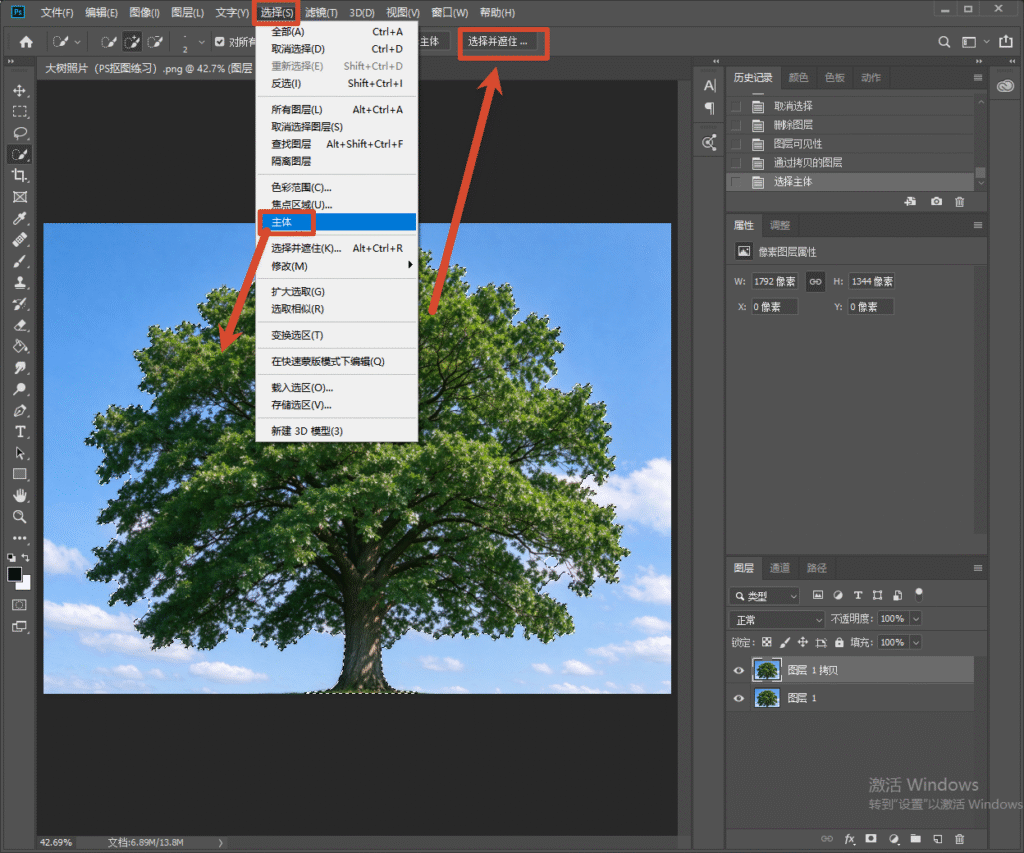Create a new group folder in Layers panel
Image resolution: width=1024 pixels, height=853 pixels.
coord(916,839)
